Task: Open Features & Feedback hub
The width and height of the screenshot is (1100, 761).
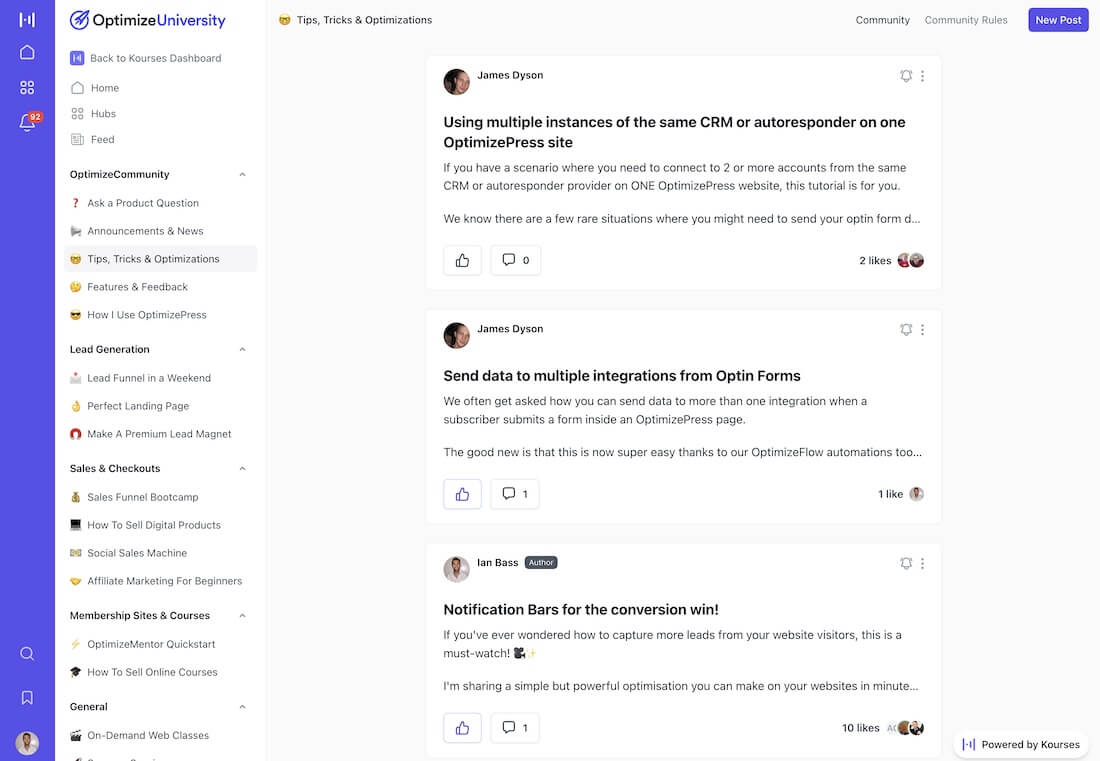Action: point(160,287)
